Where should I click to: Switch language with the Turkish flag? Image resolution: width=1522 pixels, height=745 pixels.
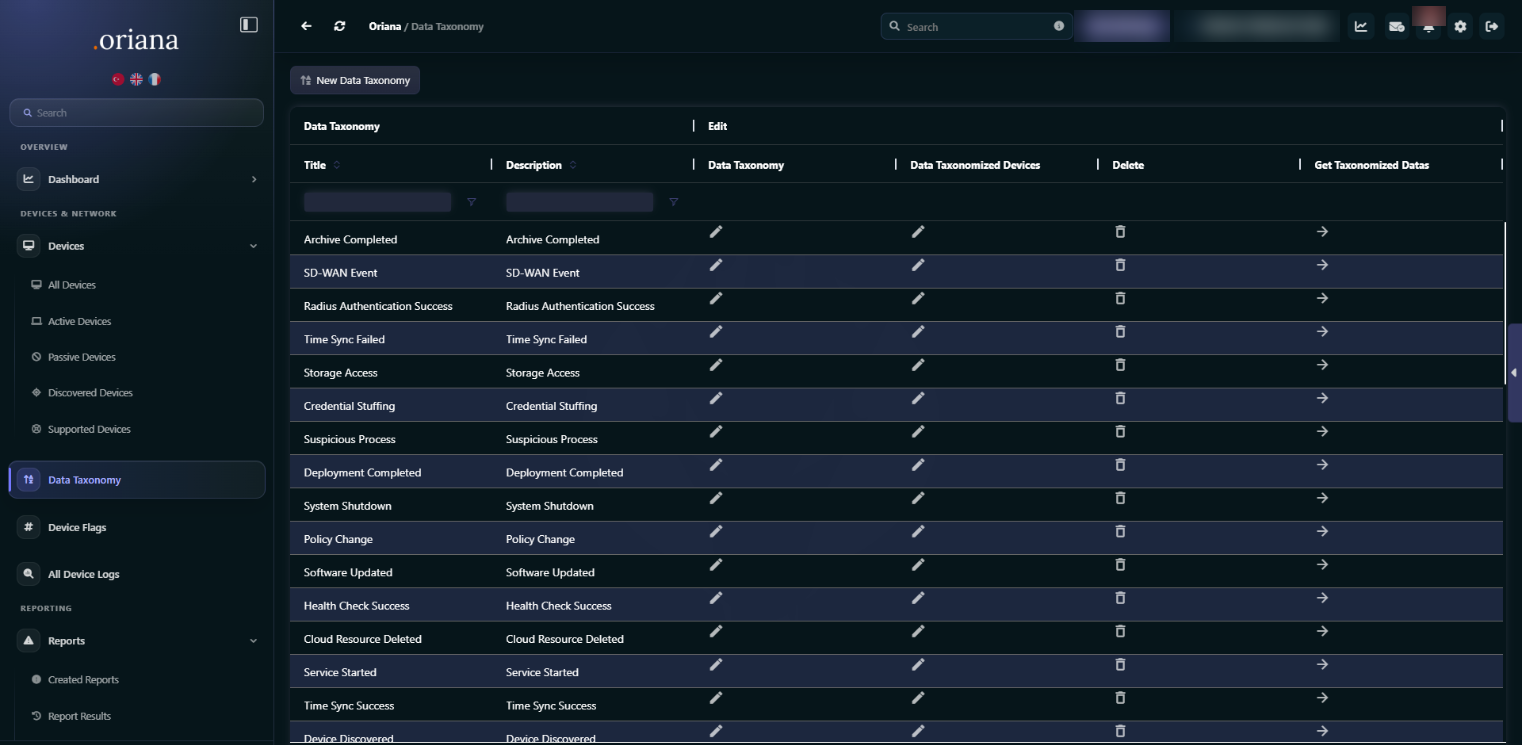coord(118,80)
